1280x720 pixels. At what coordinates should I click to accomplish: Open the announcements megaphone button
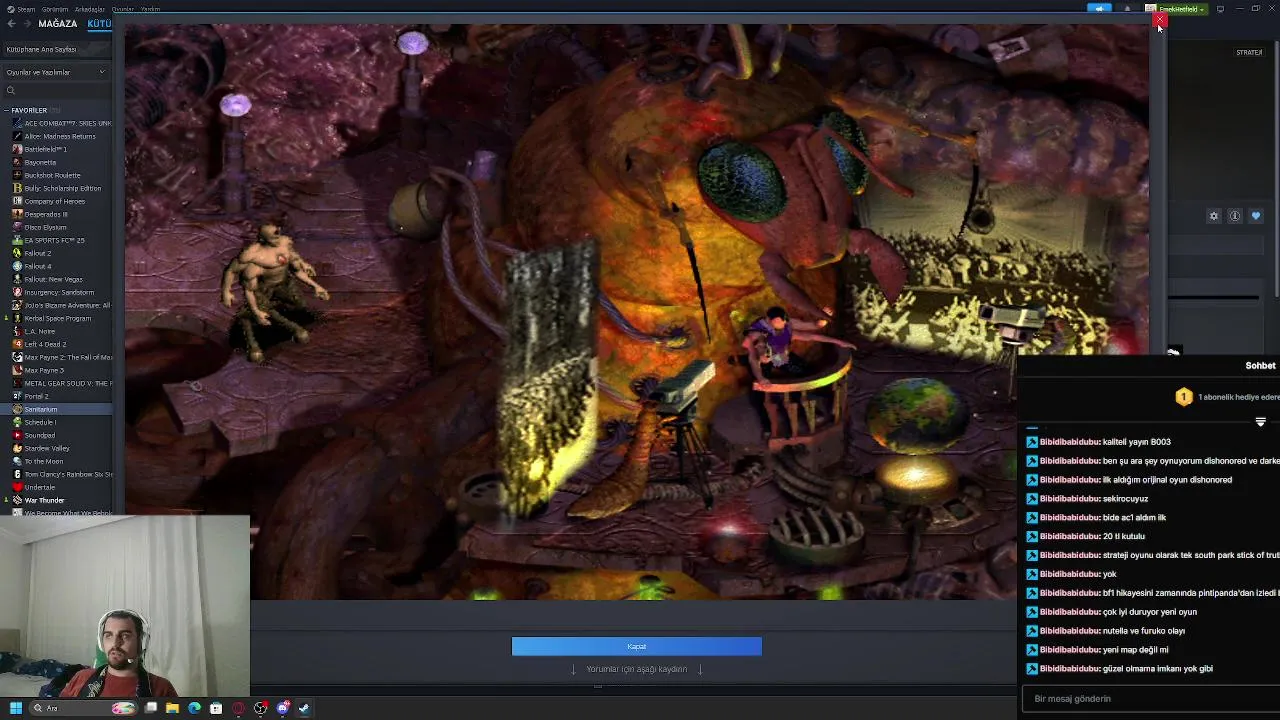pos(1099,9)
